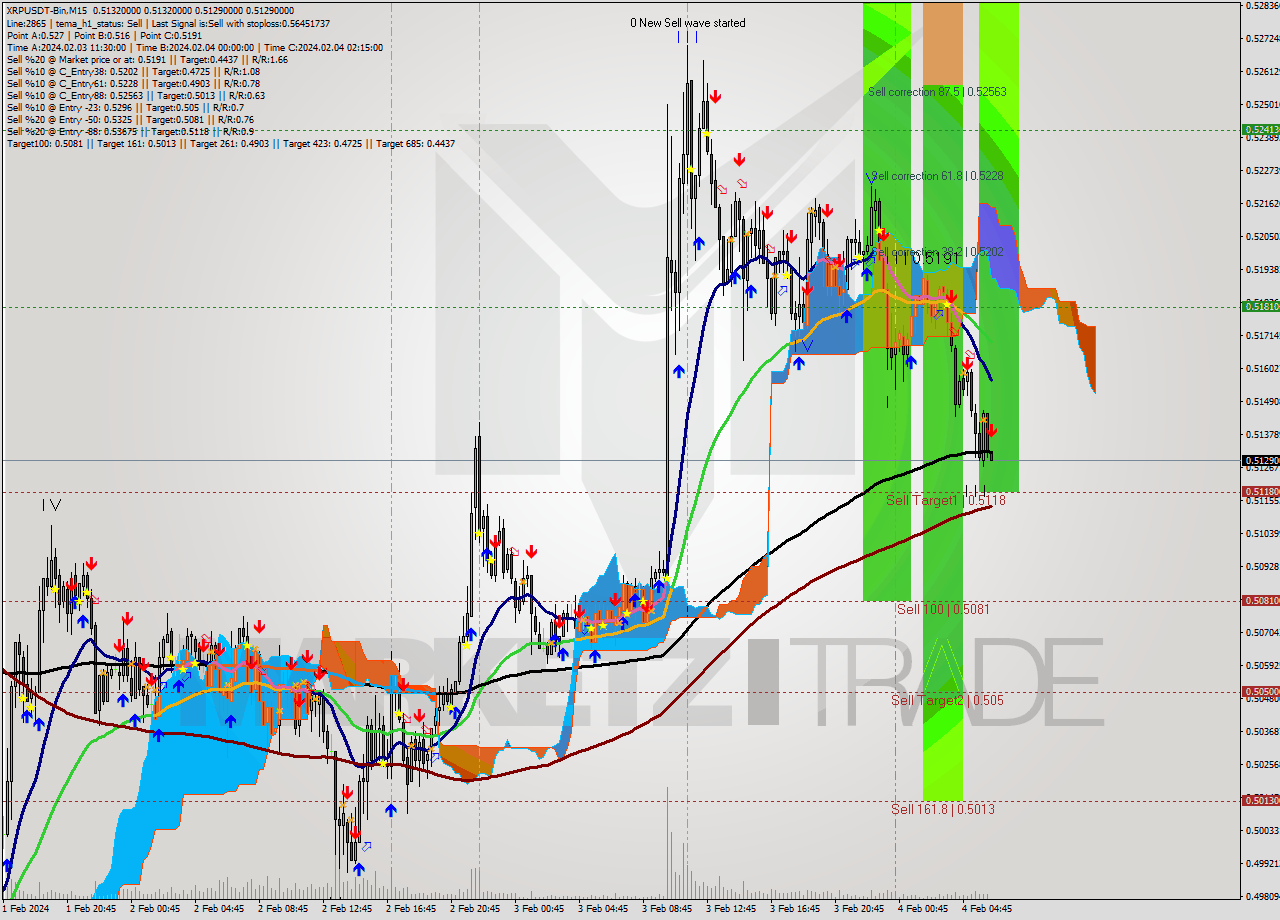This screenshot has width=1280, height=920.
Task: Click the '3 Feb 08:45' time axis label
Action: 666,909
